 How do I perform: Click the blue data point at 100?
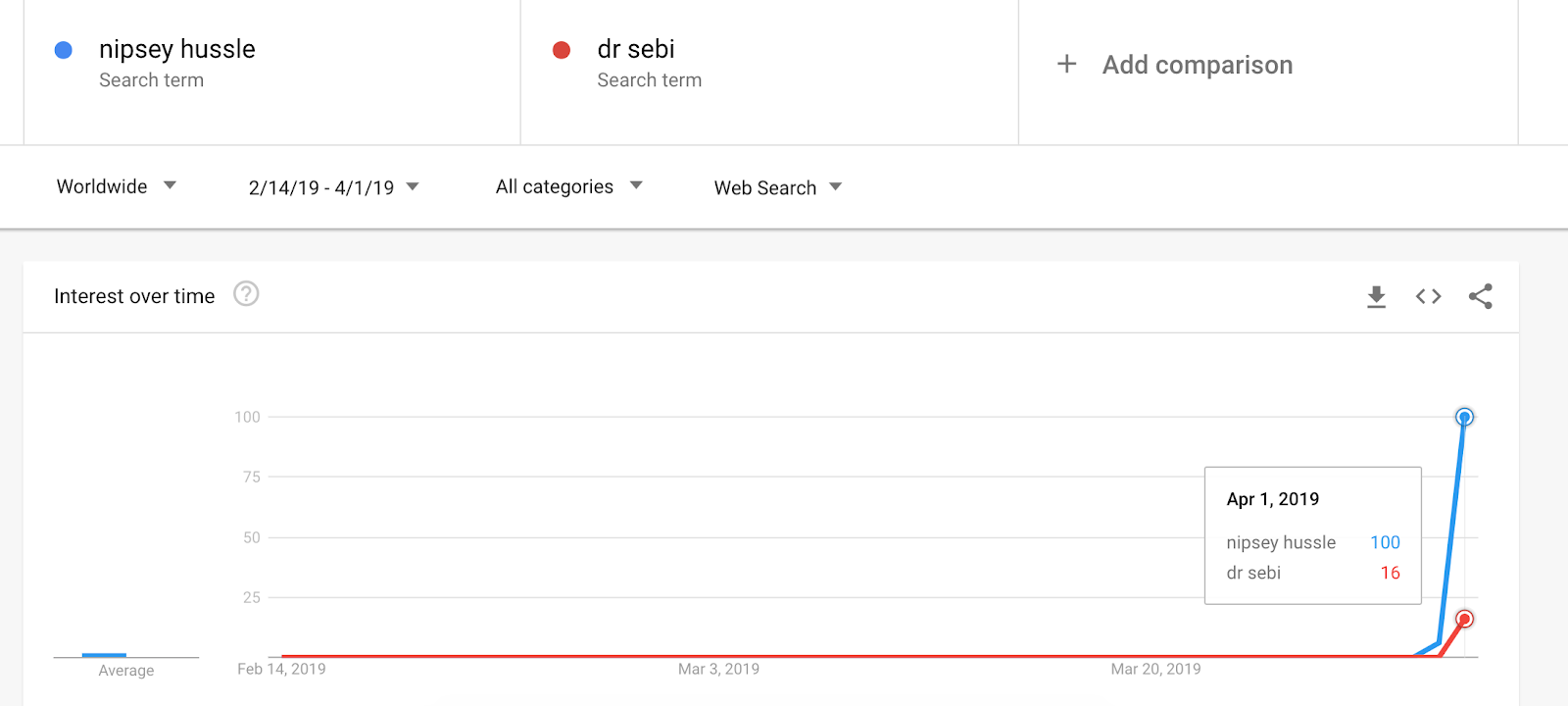pyautogui.click(x=1464, y=417)
